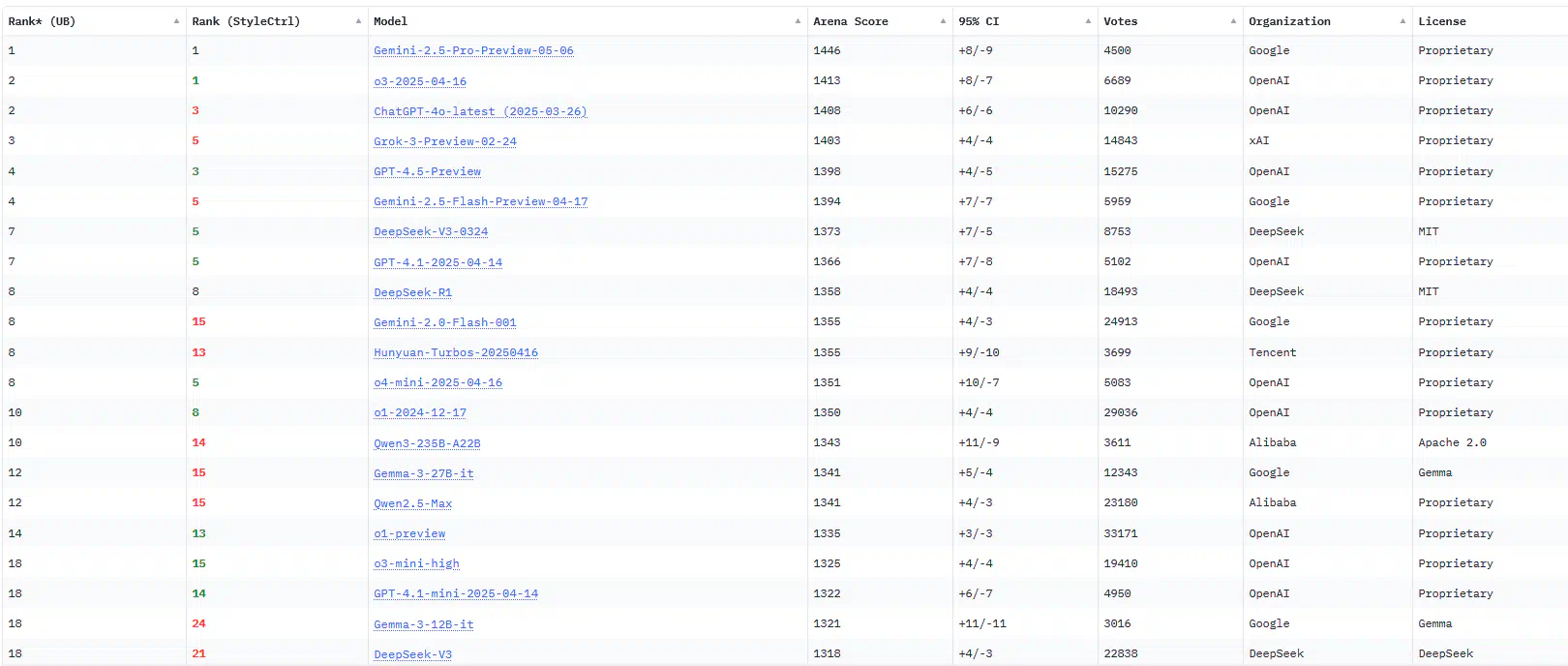Viewport: 1568px width, 666px height.
Task: Select the Apache 2.0 license cell
Action: coord(1452,442)
